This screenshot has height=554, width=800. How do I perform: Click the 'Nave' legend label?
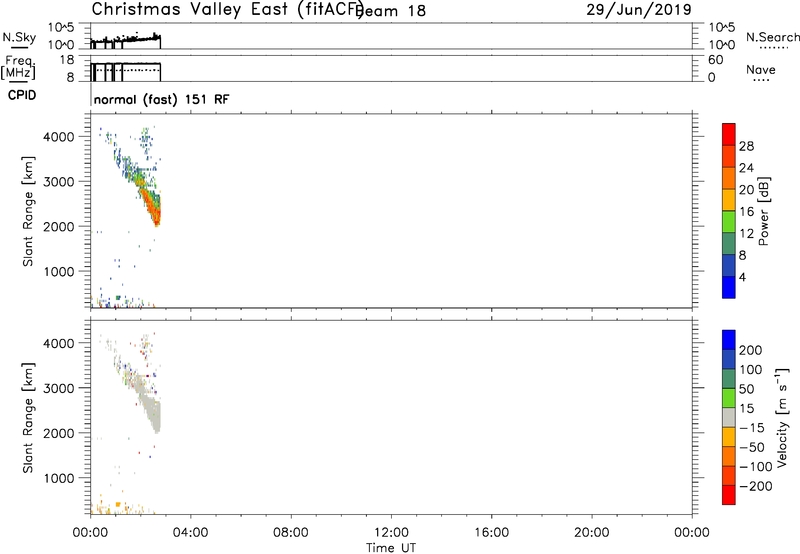[761, 70]
